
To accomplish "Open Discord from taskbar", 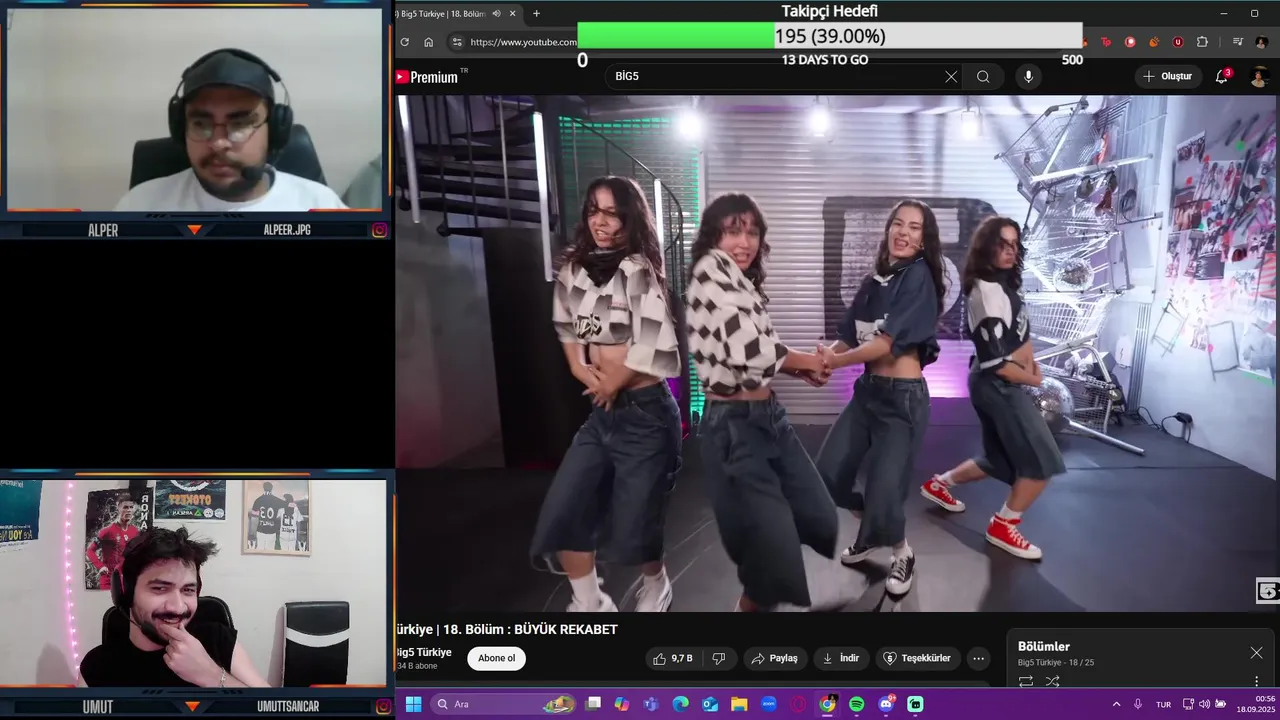I will [886, 704].
